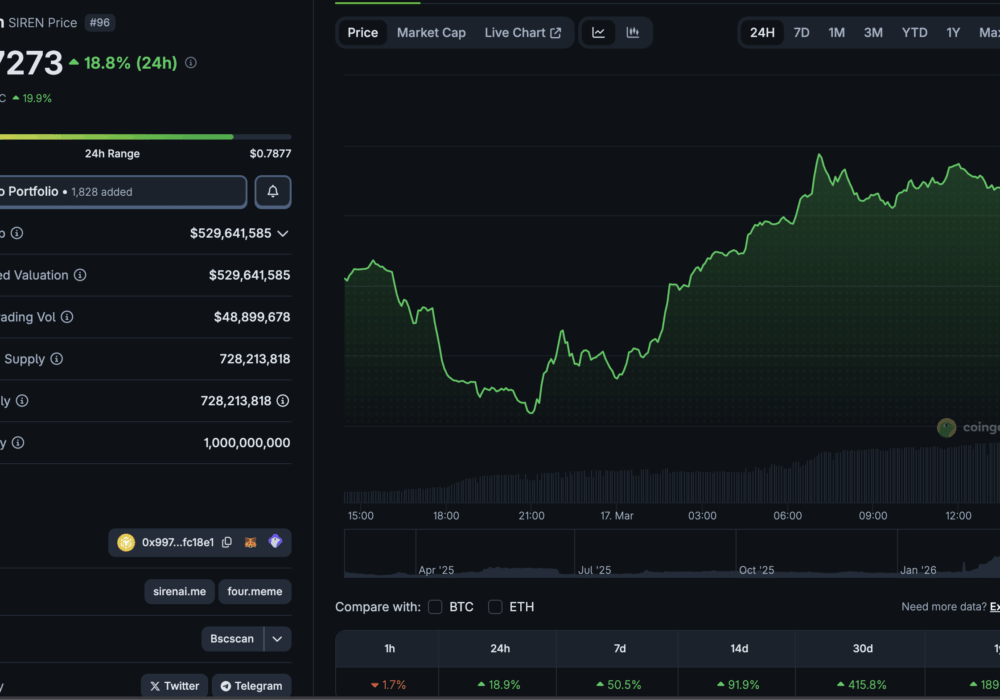This screenshot has height=700, width=1000.
Task: Click info icon next to Trading Vol
Action: 67,317
